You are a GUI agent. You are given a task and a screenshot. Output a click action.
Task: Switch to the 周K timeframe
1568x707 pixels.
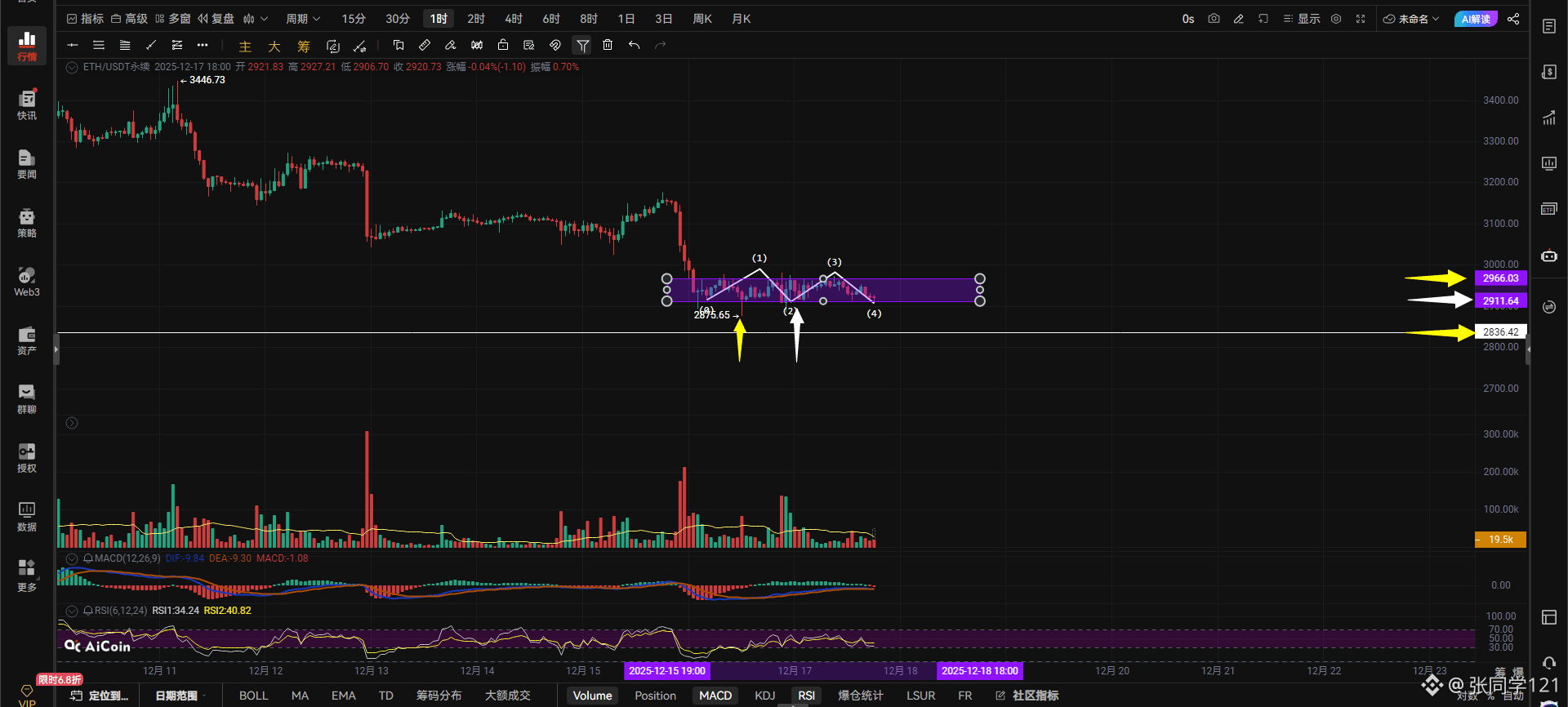click(x=702, y=18)
